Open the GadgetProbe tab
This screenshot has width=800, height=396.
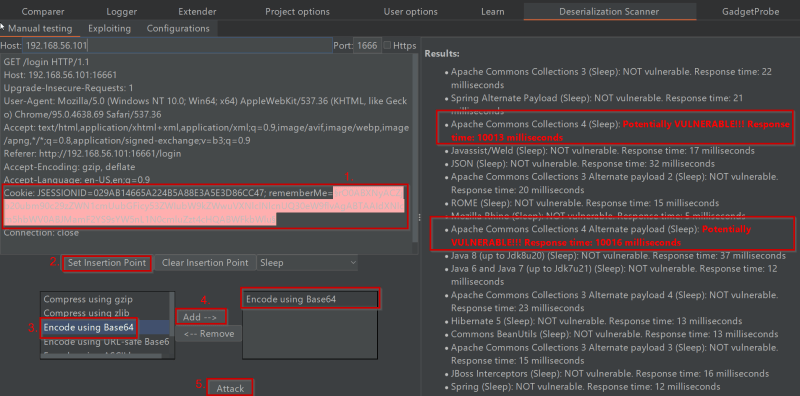751,11
